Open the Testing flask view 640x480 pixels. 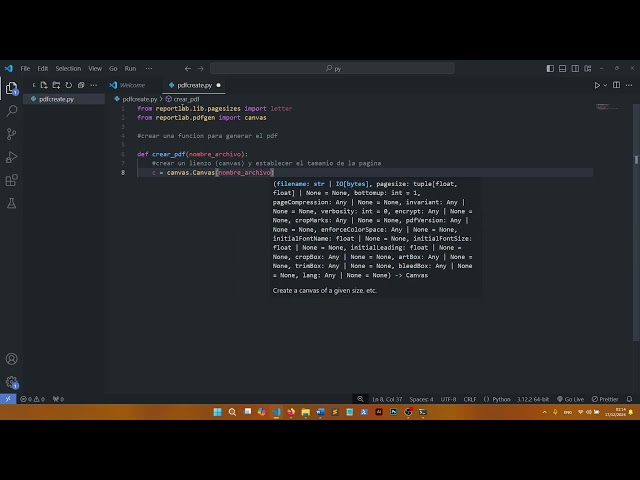coord(11,203)
